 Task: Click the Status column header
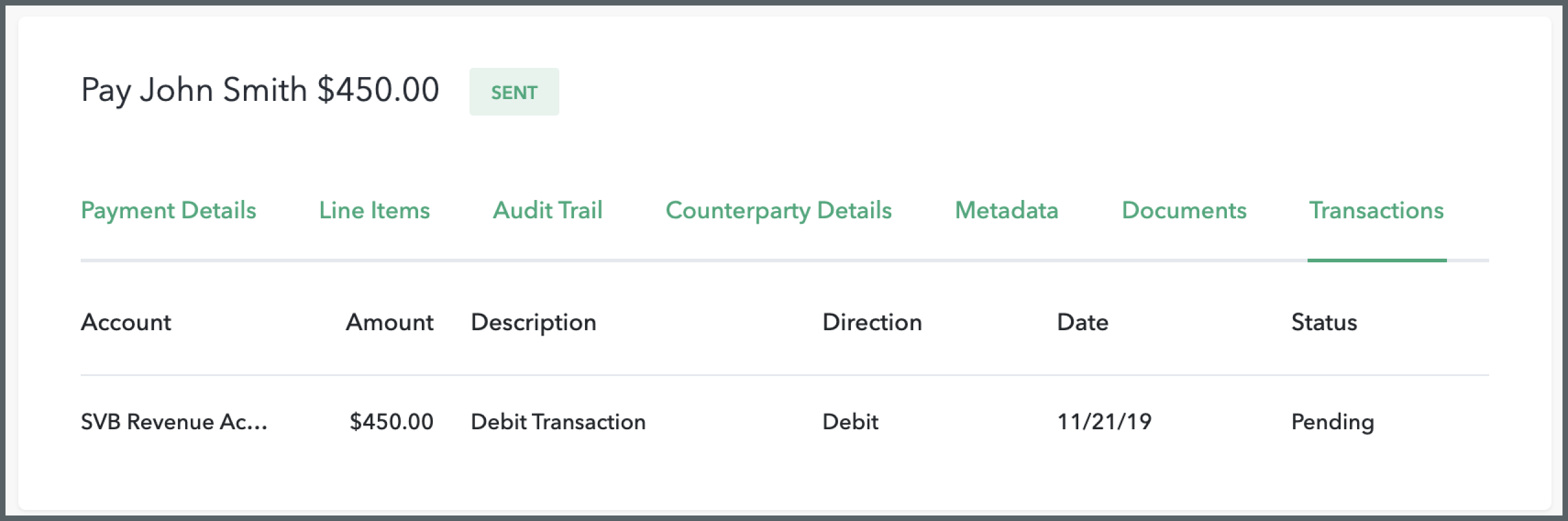pyautogui.click(x=1324, y=322)
